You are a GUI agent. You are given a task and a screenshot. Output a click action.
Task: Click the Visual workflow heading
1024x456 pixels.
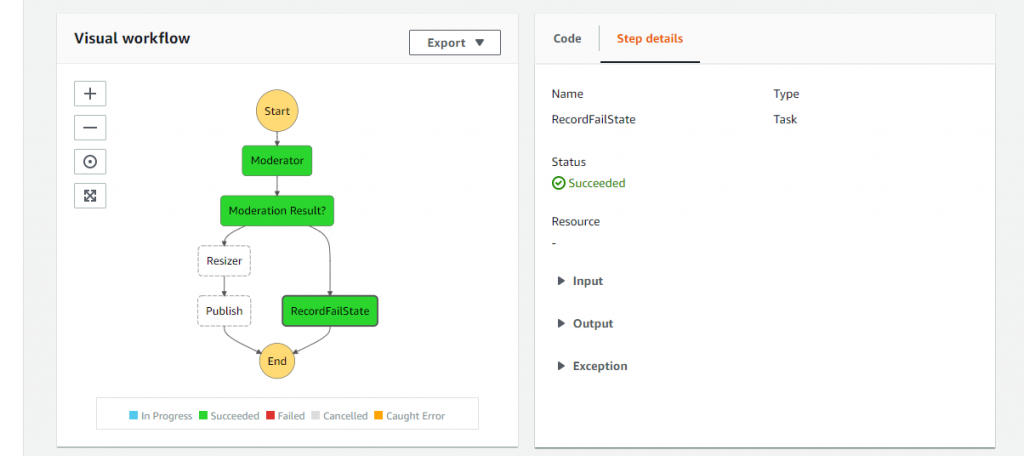(132, 38)
